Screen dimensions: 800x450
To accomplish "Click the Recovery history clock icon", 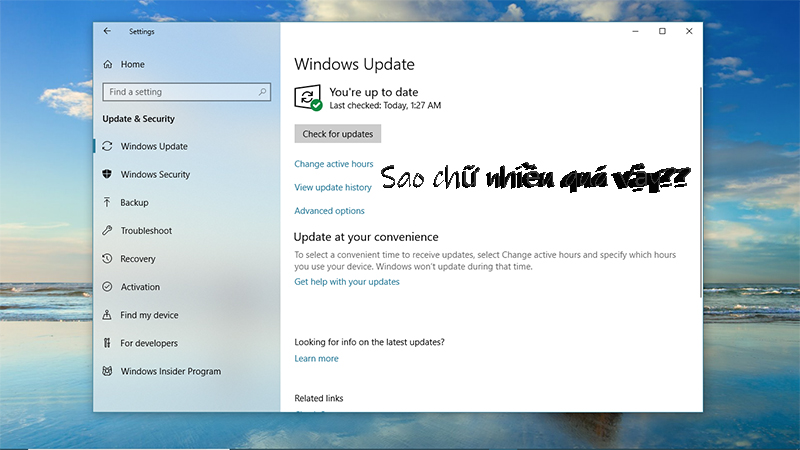I will [107, 259].
